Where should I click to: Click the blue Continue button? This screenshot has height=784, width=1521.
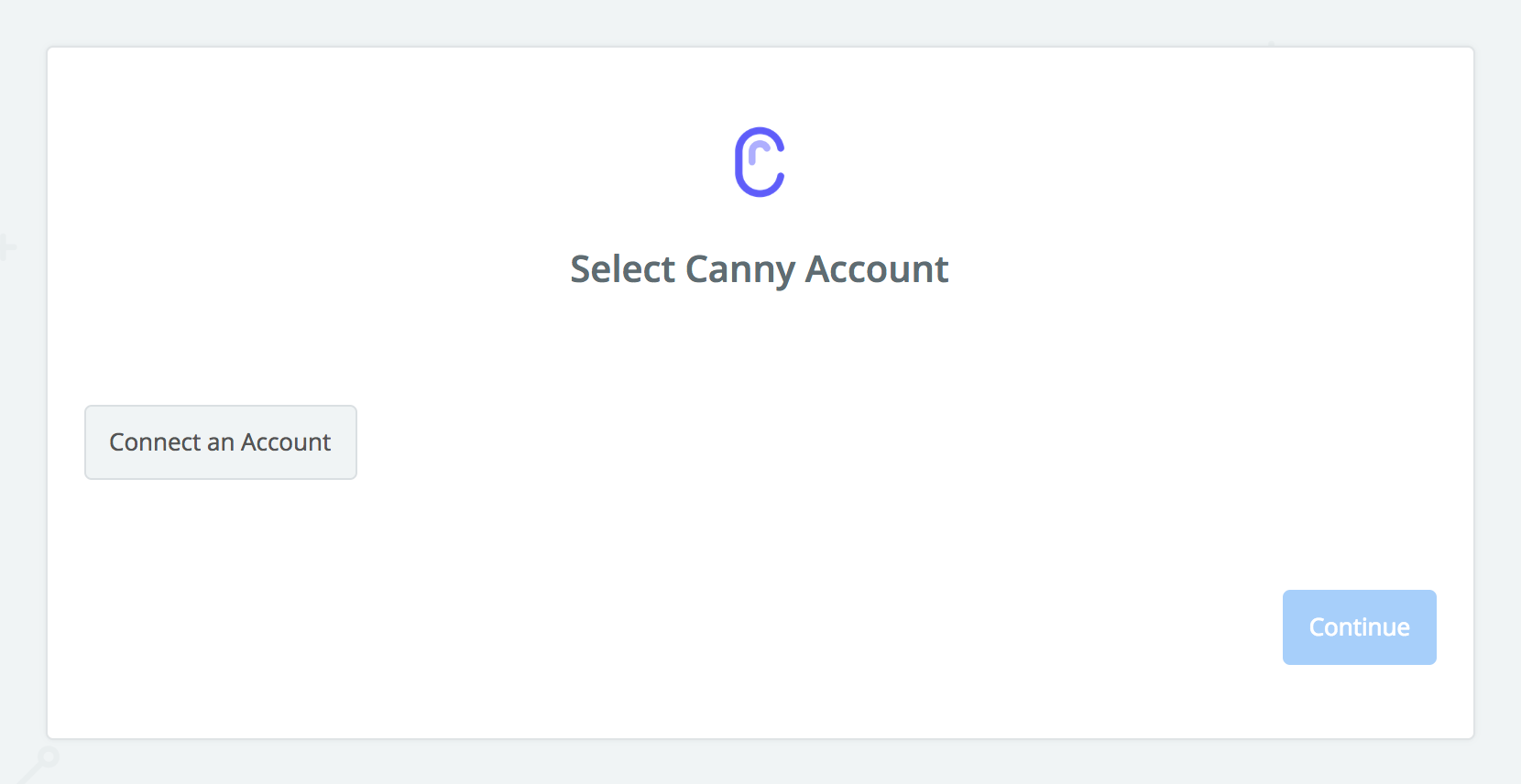(1359, 627)
